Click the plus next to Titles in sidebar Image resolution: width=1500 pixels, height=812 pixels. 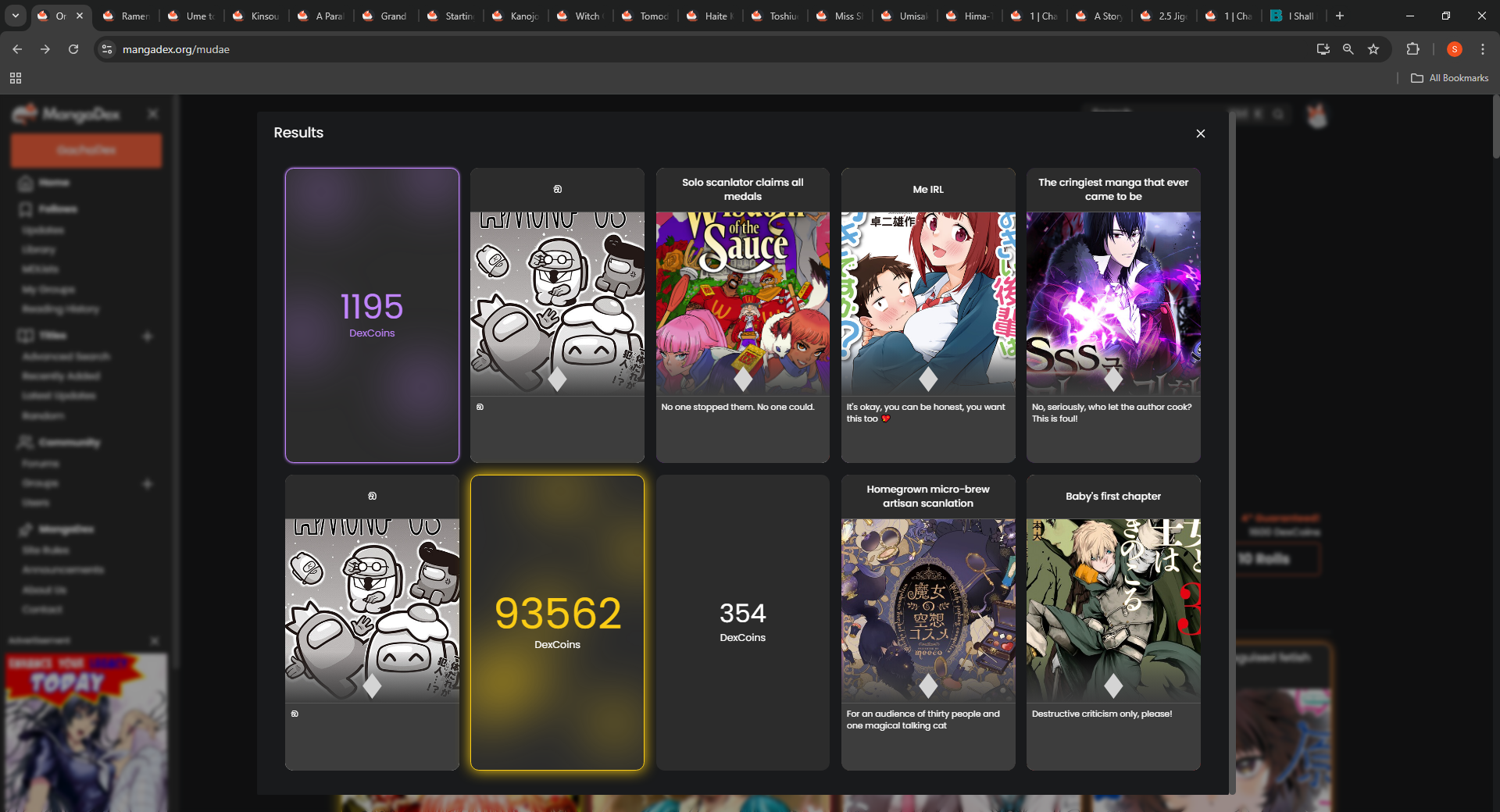coord(147,336)
